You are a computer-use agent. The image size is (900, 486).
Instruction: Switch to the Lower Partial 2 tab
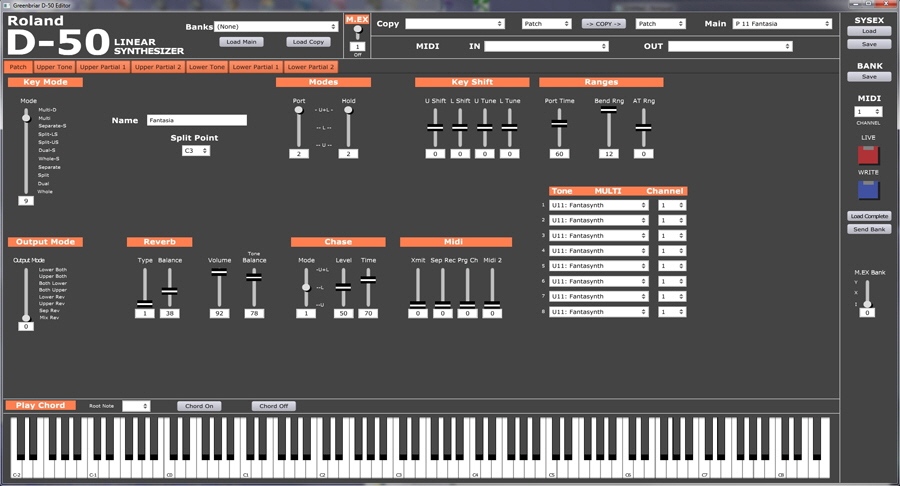point(311,67)
